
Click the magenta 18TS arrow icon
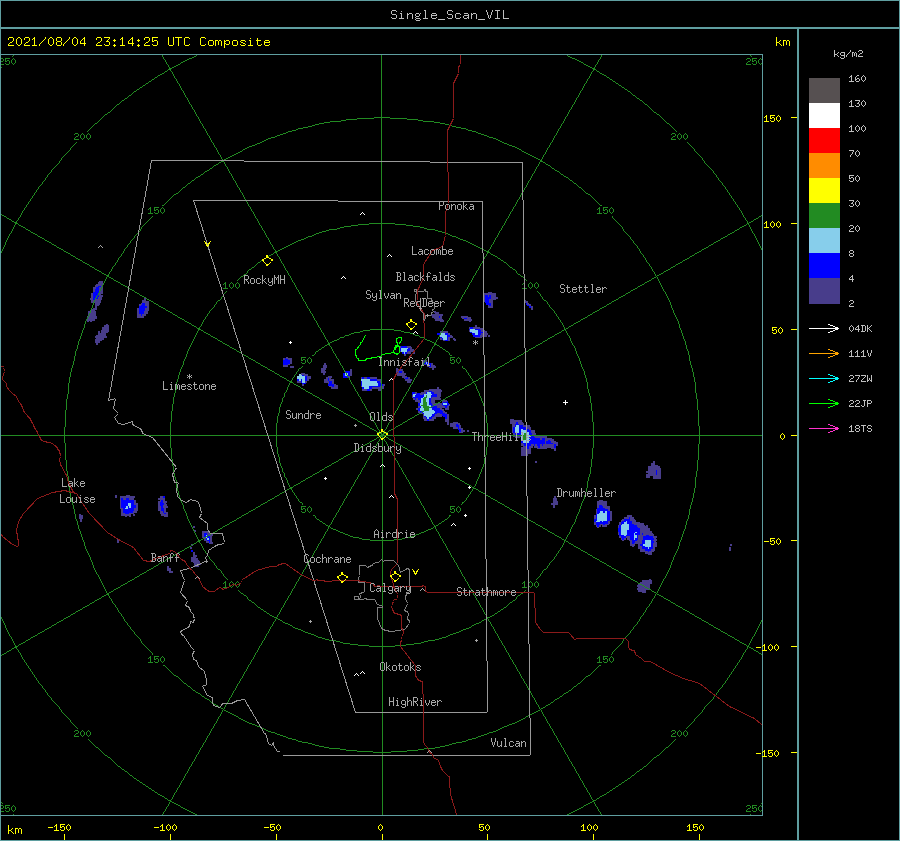pyautogui.click(x=824, y=428)
